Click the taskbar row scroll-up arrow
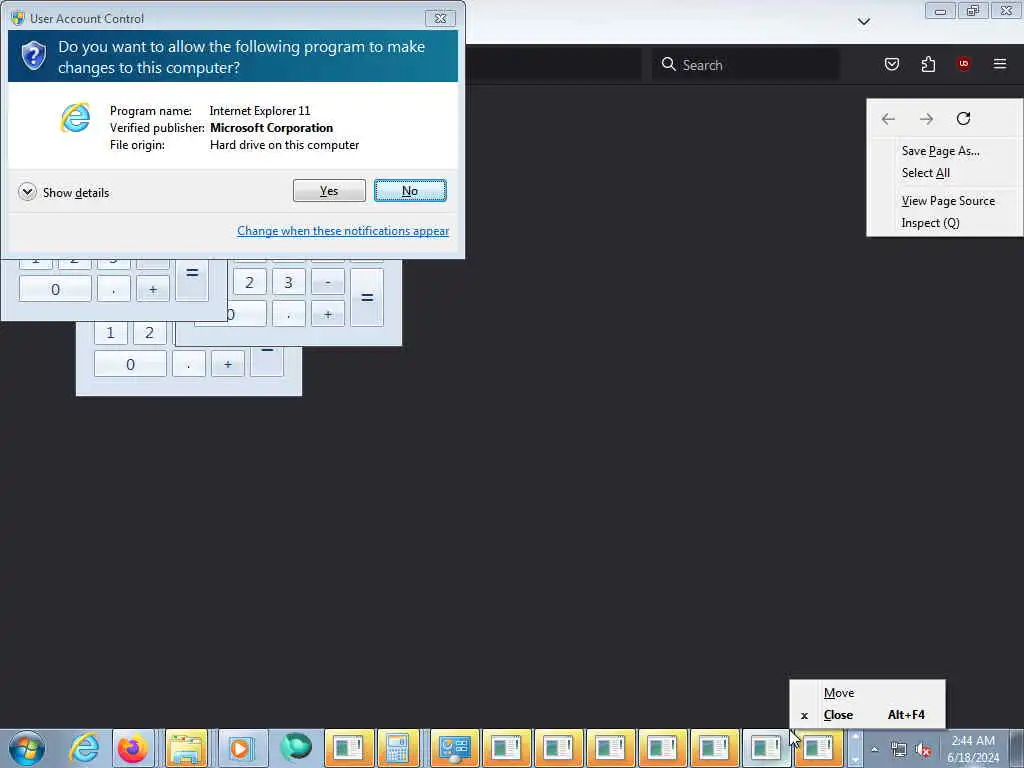The image size is (1024, 768). click(x=855, y=737)
